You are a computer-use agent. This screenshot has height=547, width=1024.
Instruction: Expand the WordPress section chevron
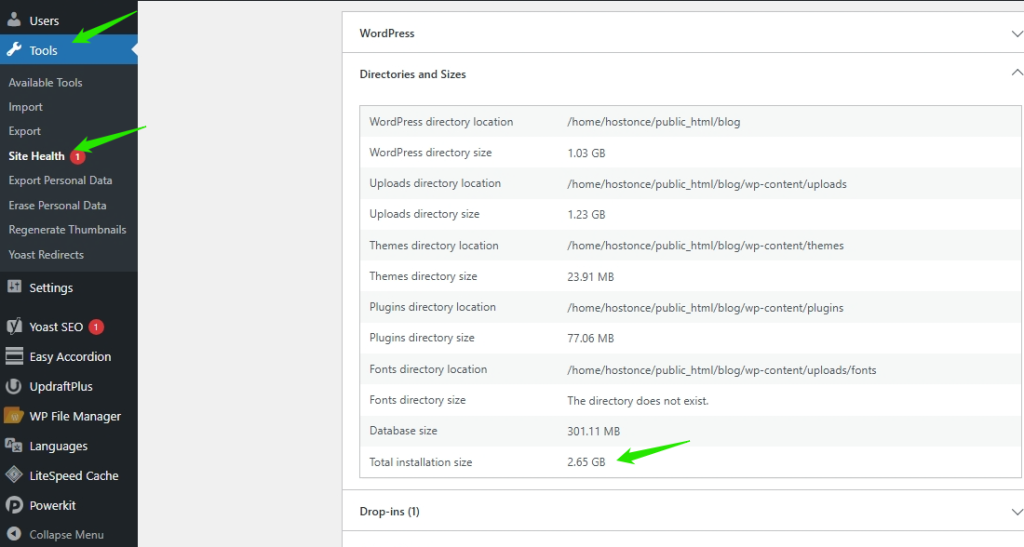tap(1017, 33)
